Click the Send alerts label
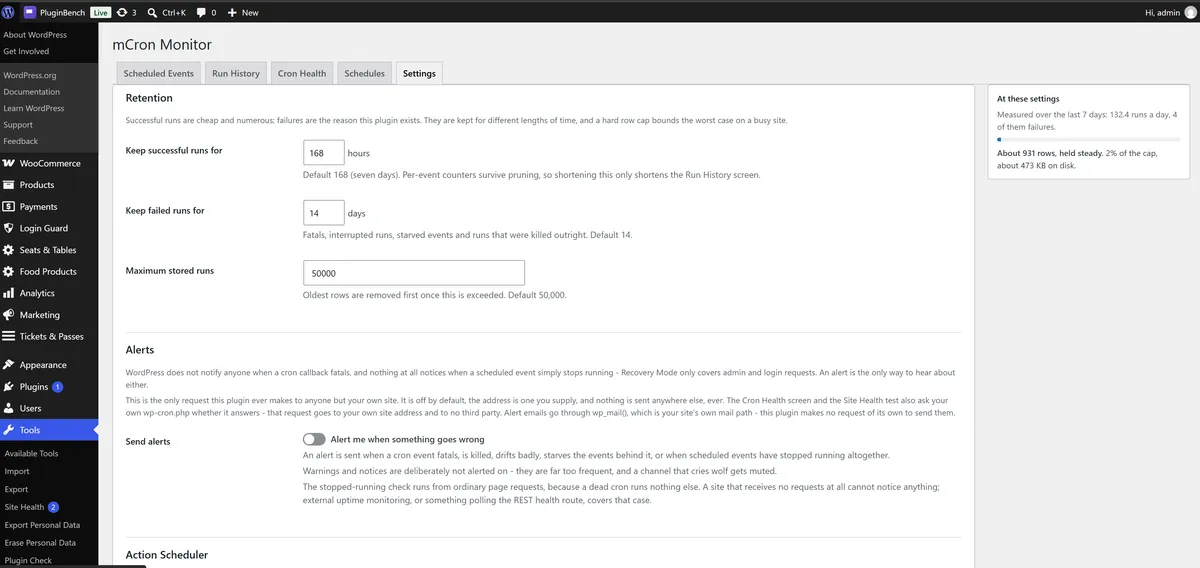1200x568 pixels. [x=148, y=441]
